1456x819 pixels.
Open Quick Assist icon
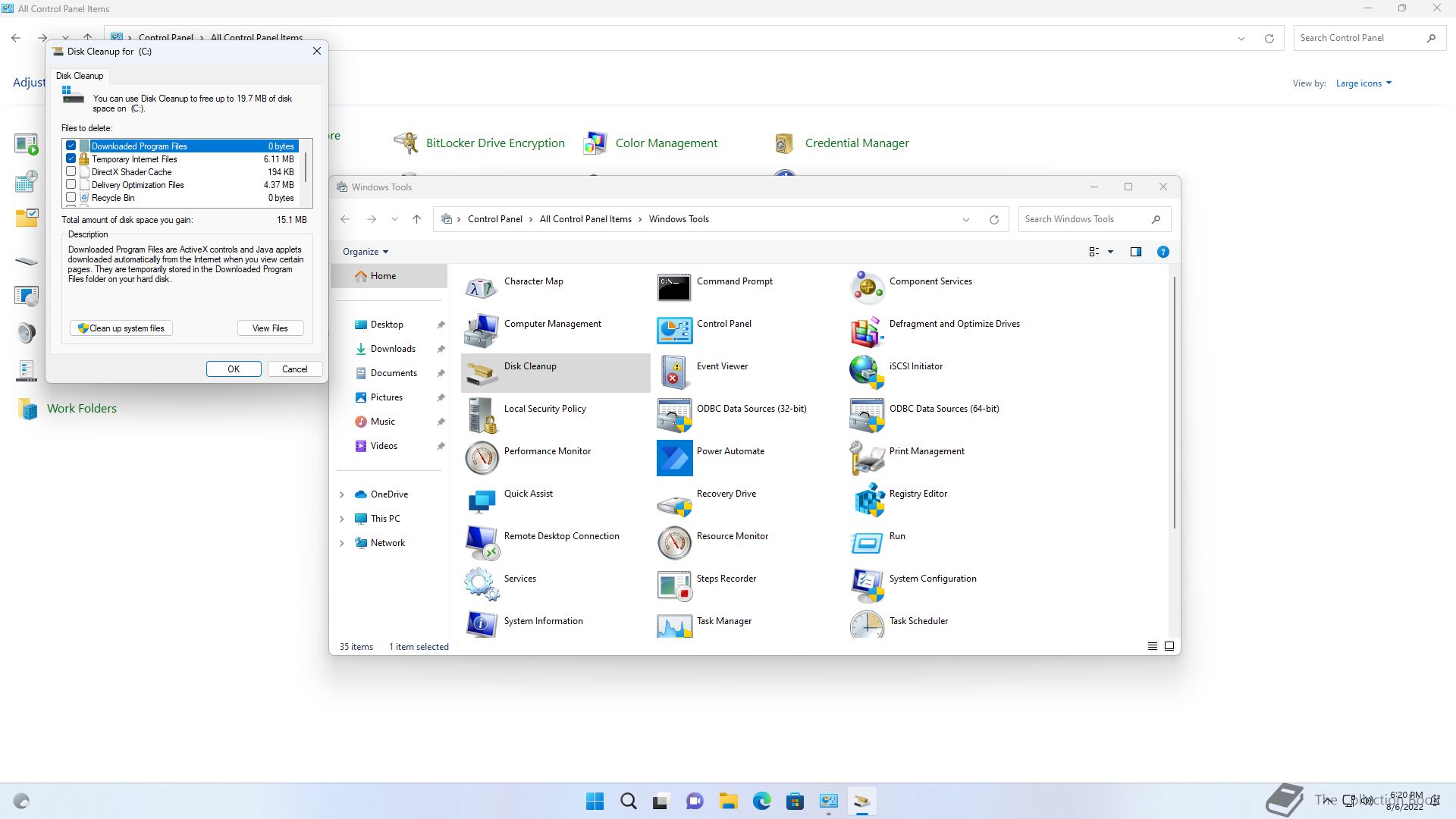tap(481, 500)
